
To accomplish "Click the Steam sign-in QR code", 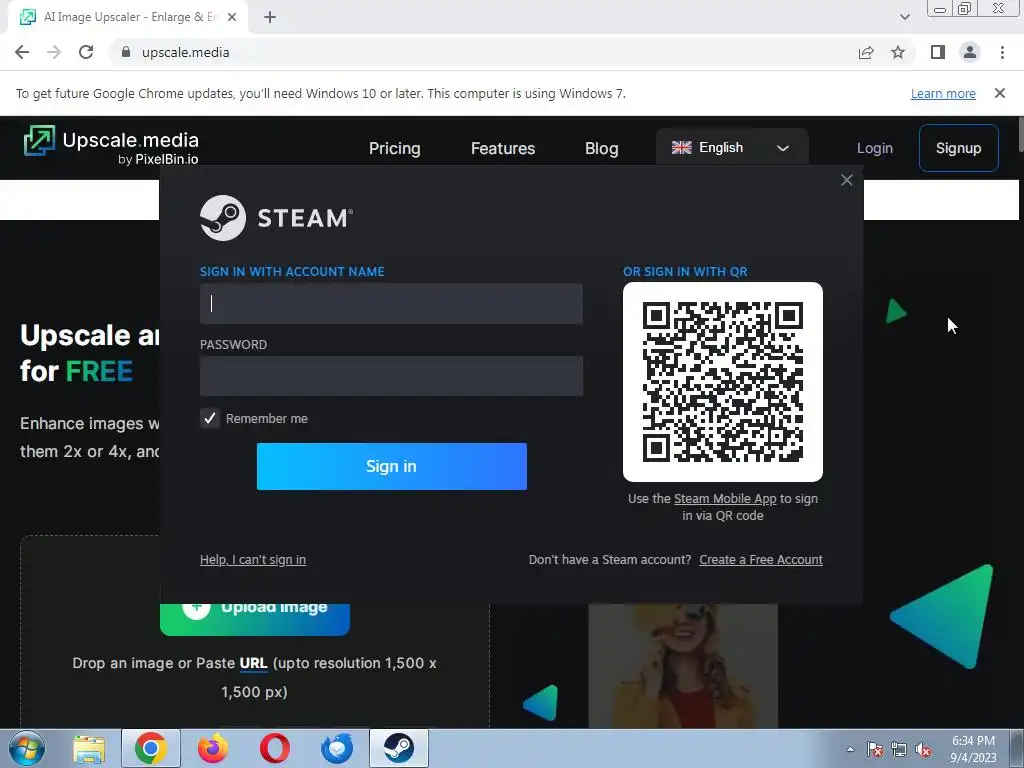I will [723, 382].
